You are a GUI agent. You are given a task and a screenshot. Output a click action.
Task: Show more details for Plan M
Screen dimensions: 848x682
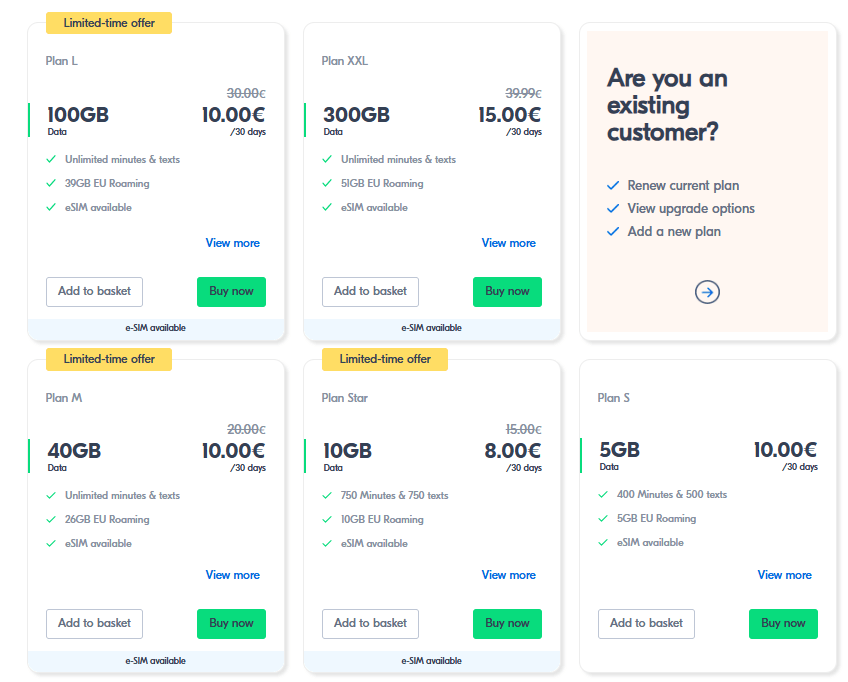coord(232,575)
